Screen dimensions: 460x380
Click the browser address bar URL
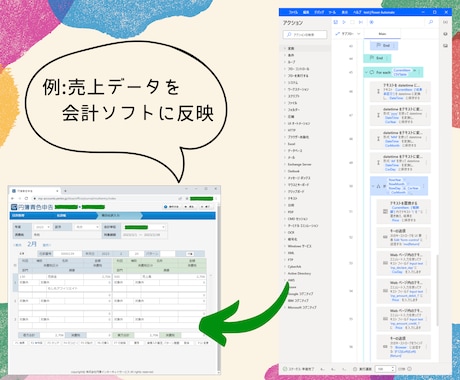pos(77,198)
